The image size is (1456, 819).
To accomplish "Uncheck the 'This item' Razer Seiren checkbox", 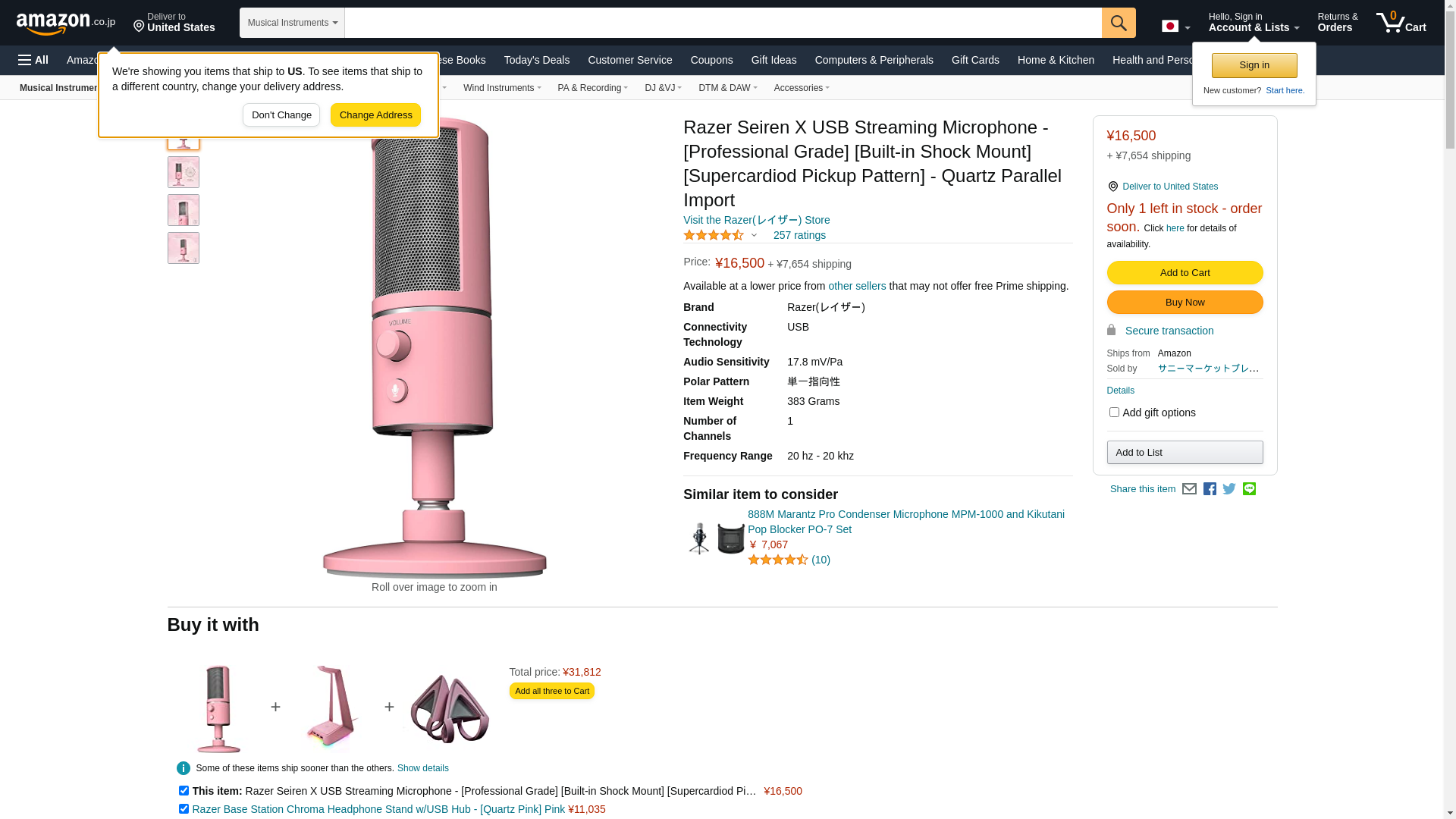I will coord(184,790).
